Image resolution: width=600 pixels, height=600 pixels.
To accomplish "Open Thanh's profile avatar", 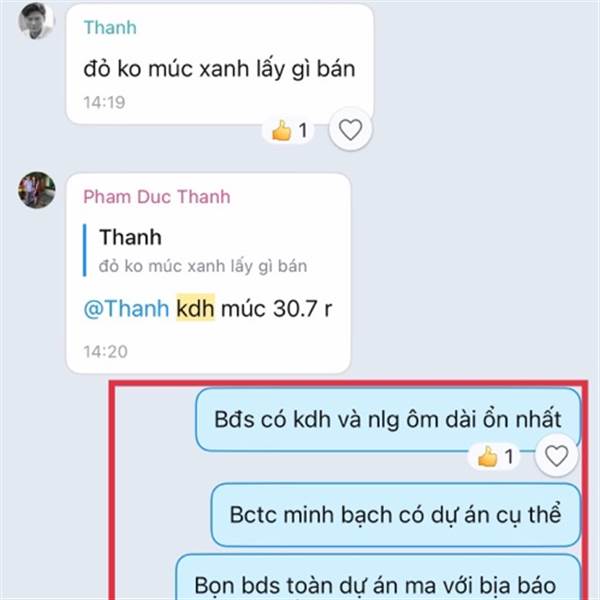I will point(36,21).
